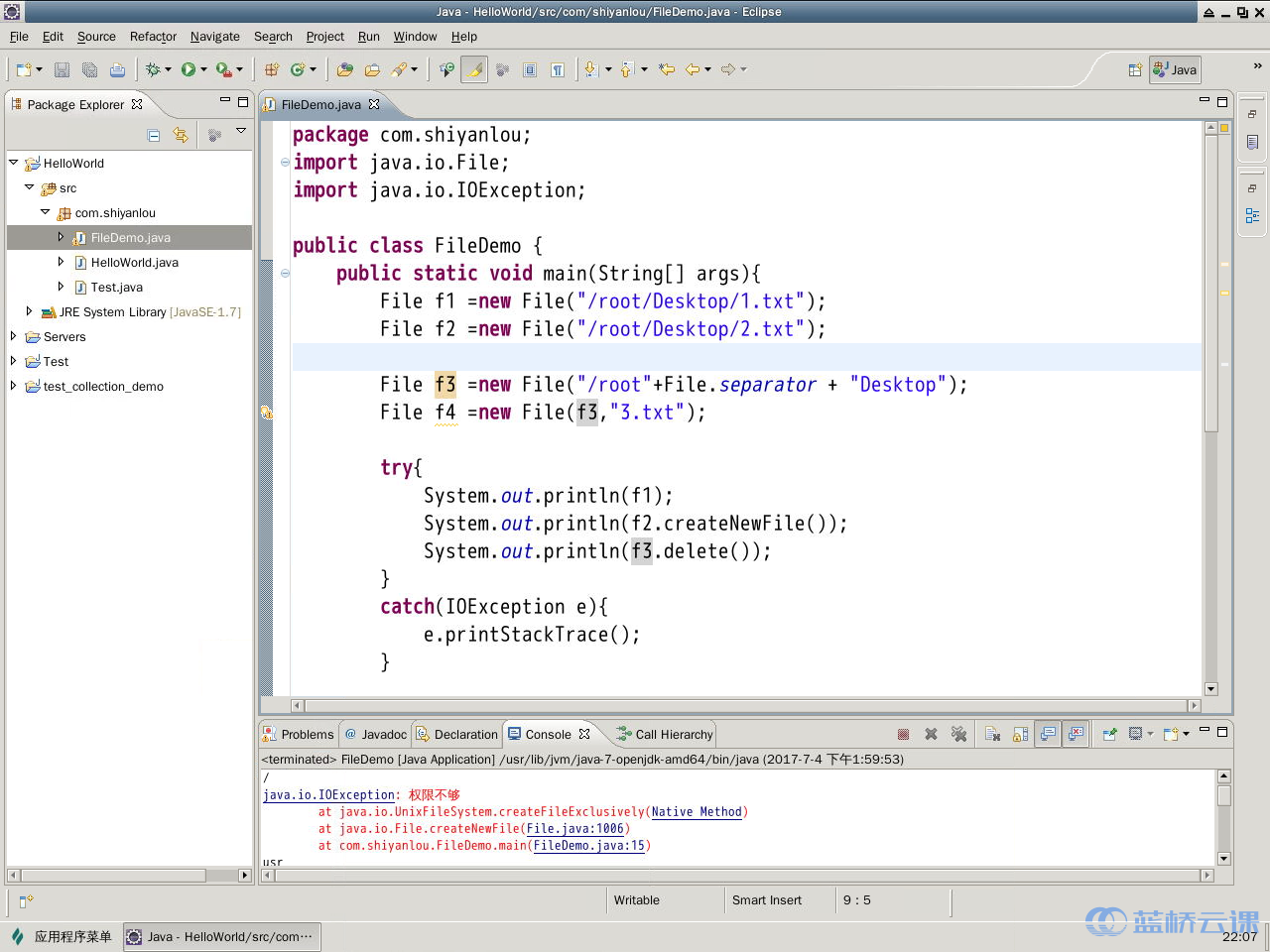Expand the Servers project node
1270x952 pixels.
13,336
